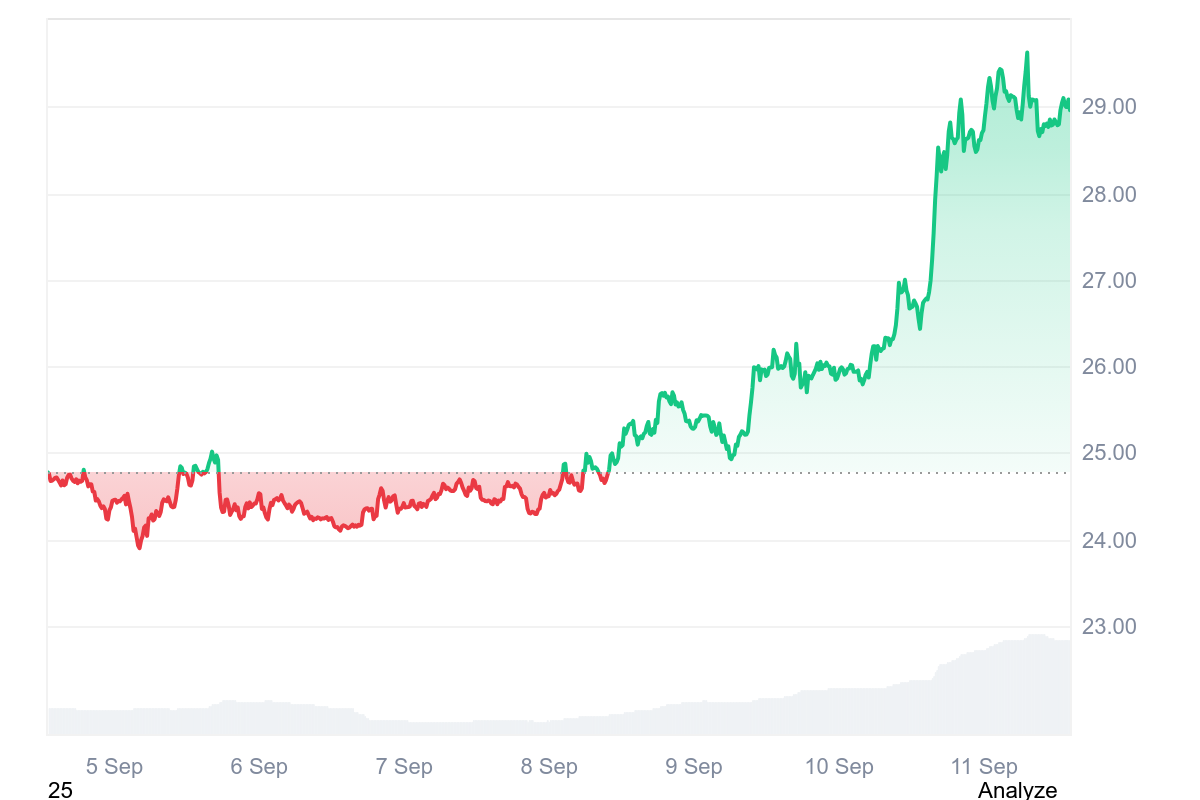The image size is (1200, 800).
Task: Select the 5 Sep date axis label
Action: point(114,767)
